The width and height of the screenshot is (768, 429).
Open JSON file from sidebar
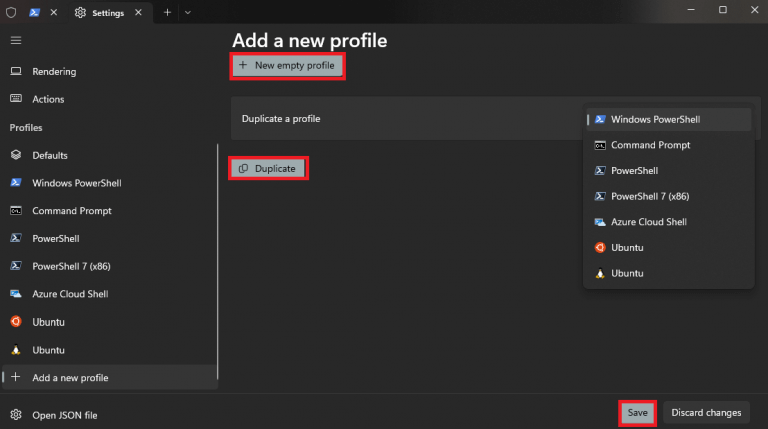tap(109, 415)
